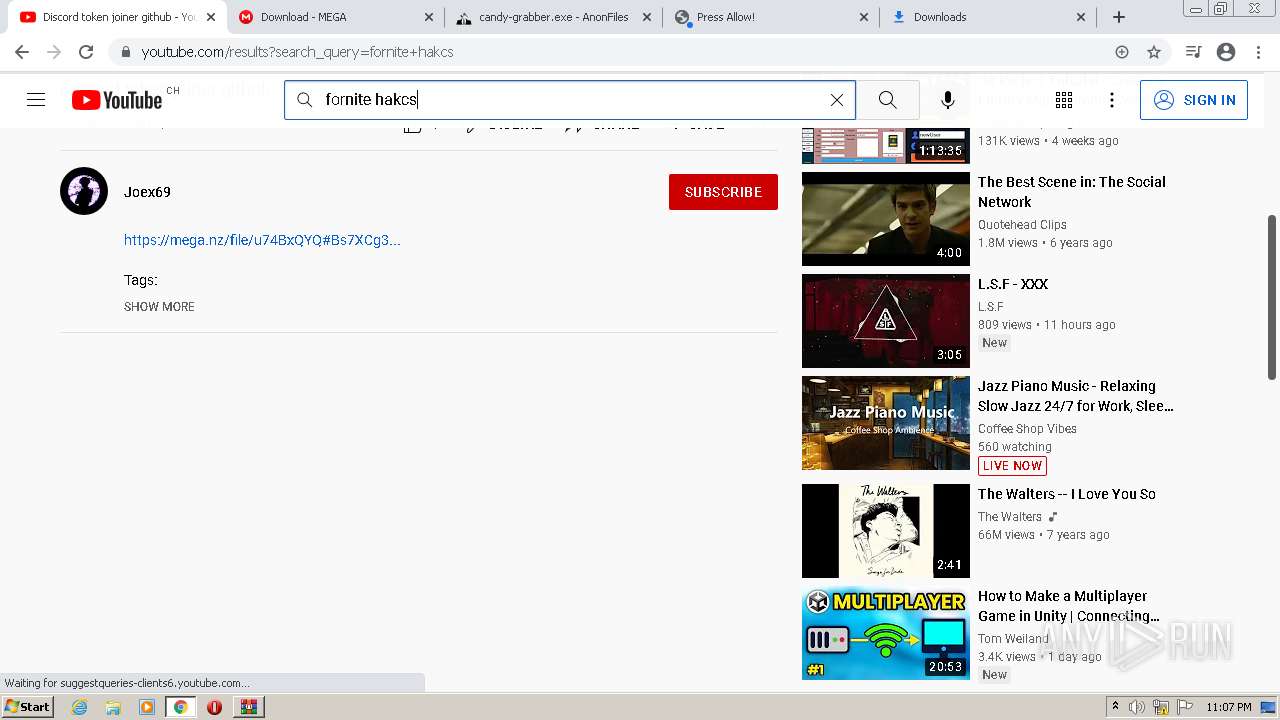
Task: Click the SIGN IN button
Action: [1194, 100]
